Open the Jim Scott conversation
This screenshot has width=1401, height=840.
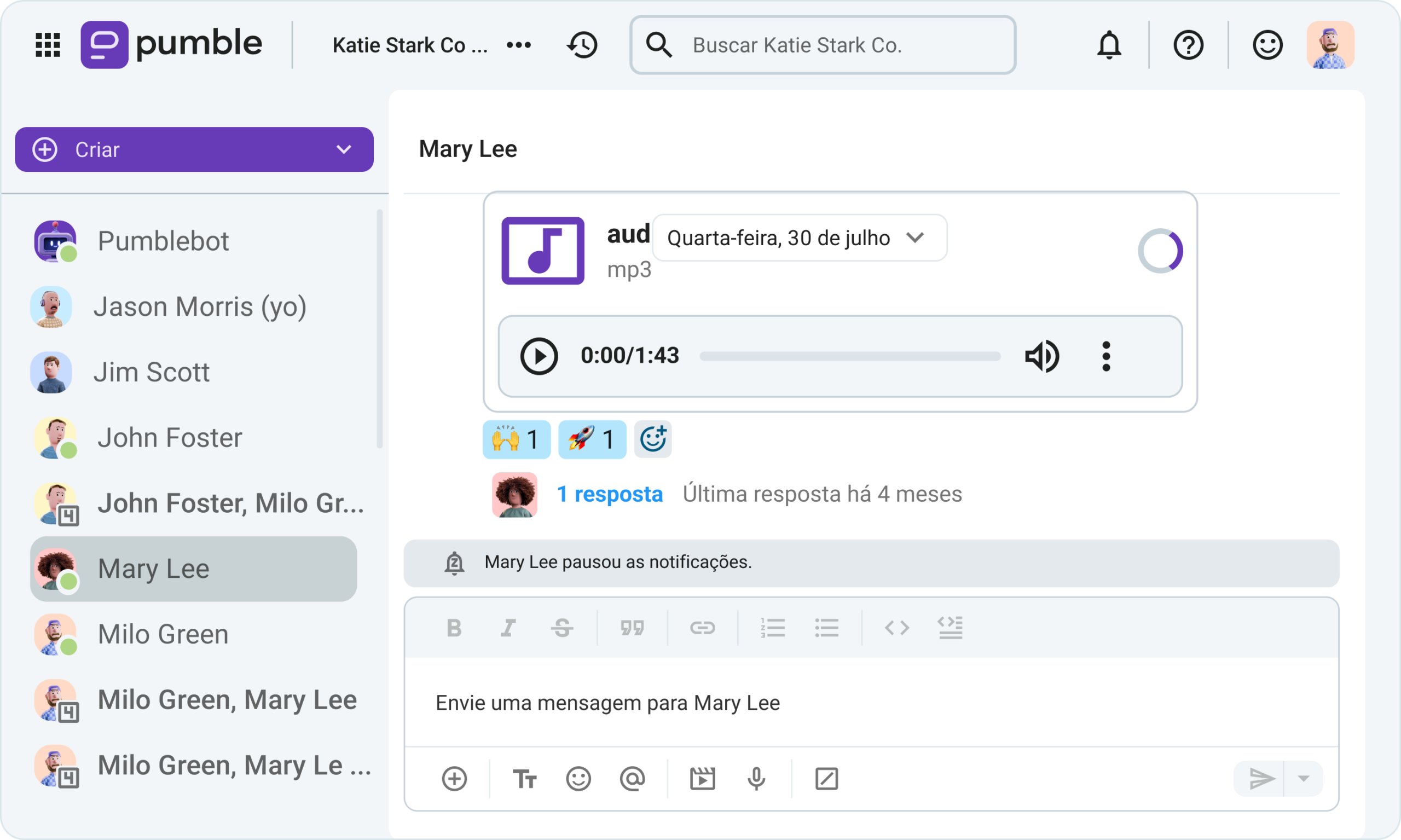click(x=151, y=373)
